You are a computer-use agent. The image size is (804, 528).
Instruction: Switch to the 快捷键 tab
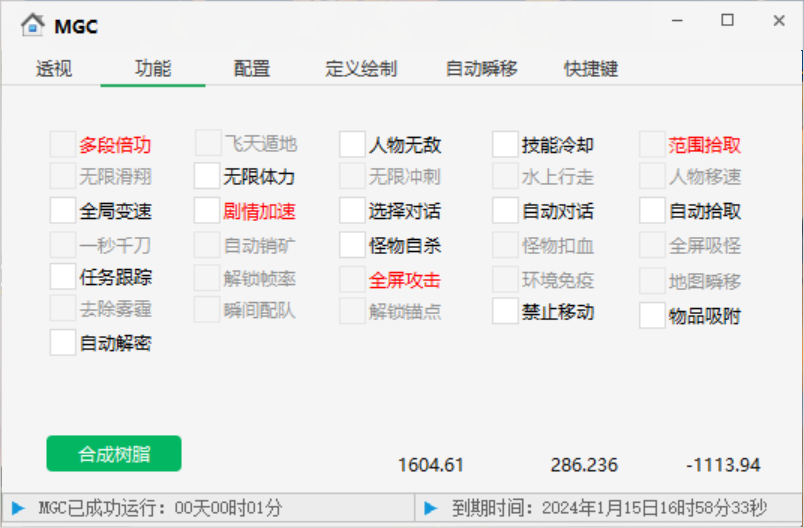(591, 68)
